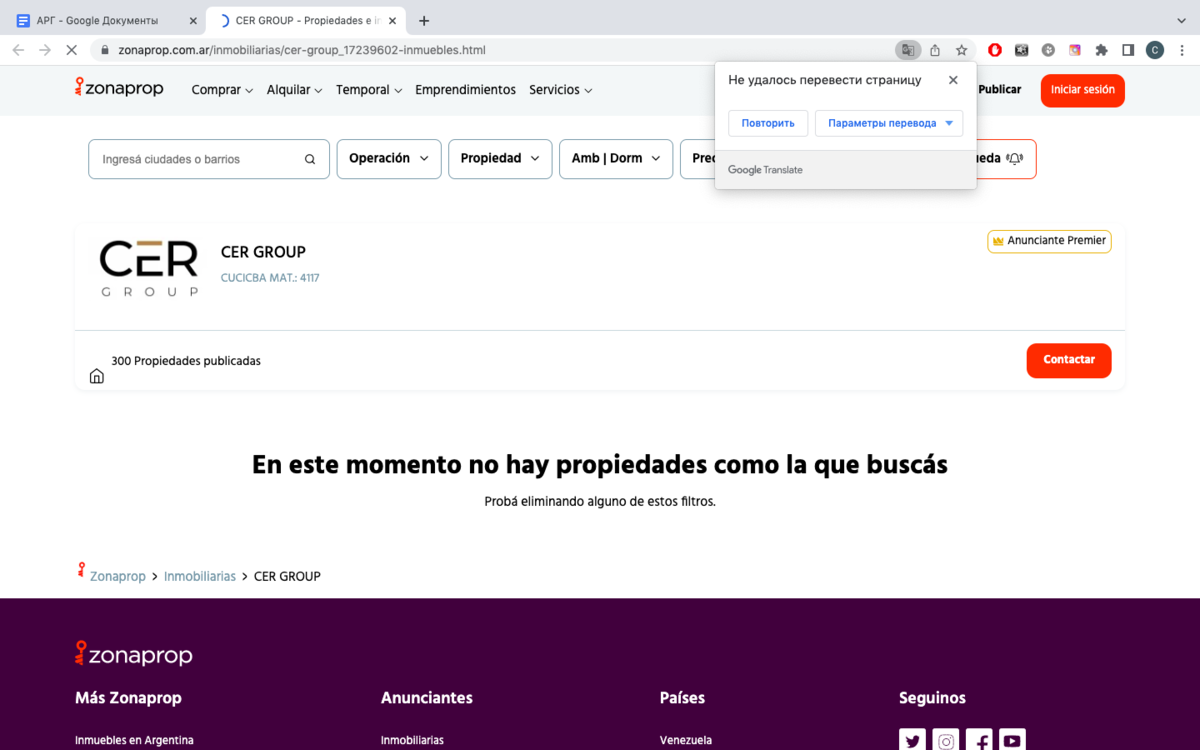Image resolution: width=1200 pixels, height=750 pixels.
Task: Click the search magnifier in location field
Action: tap(310, 159)
